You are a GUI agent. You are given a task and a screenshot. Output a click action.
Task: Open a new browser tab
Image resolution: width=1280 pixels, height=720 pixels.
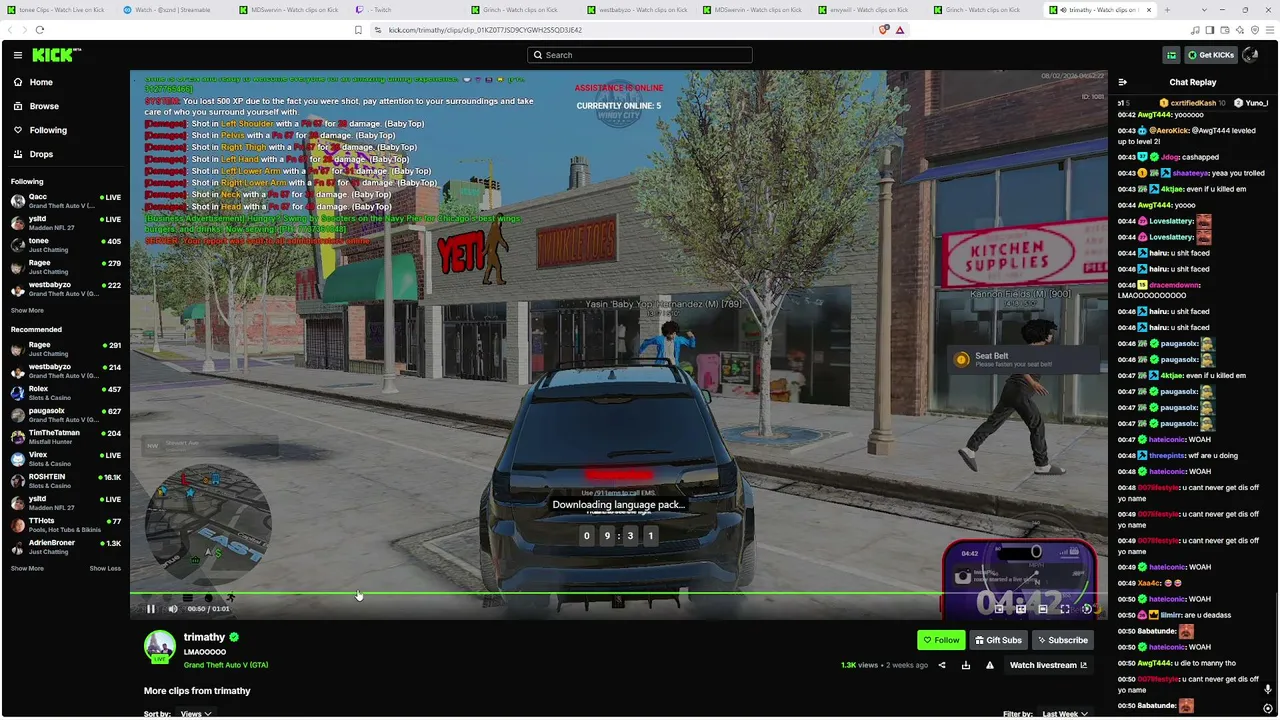(1167, 10)
